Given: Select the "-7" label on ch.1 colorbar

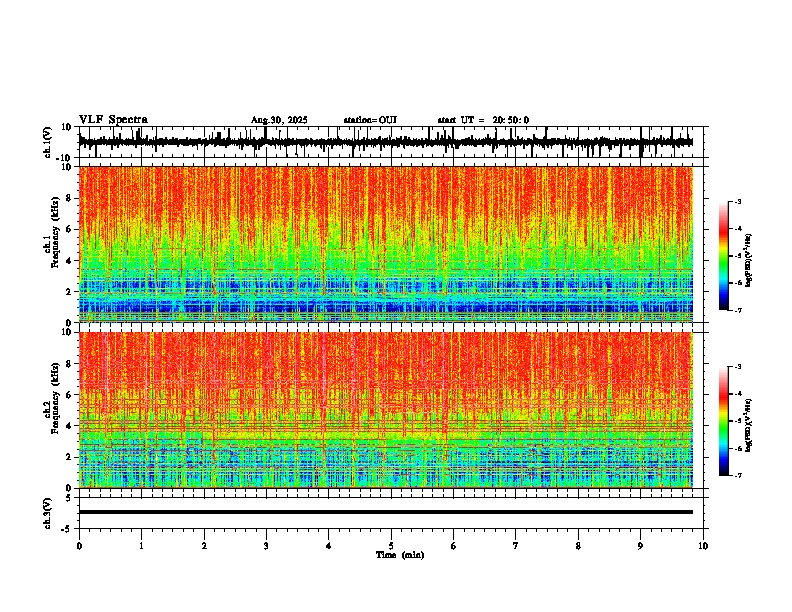Looking at the screenshot, I should pyautogui.click(x=738, y=311).
